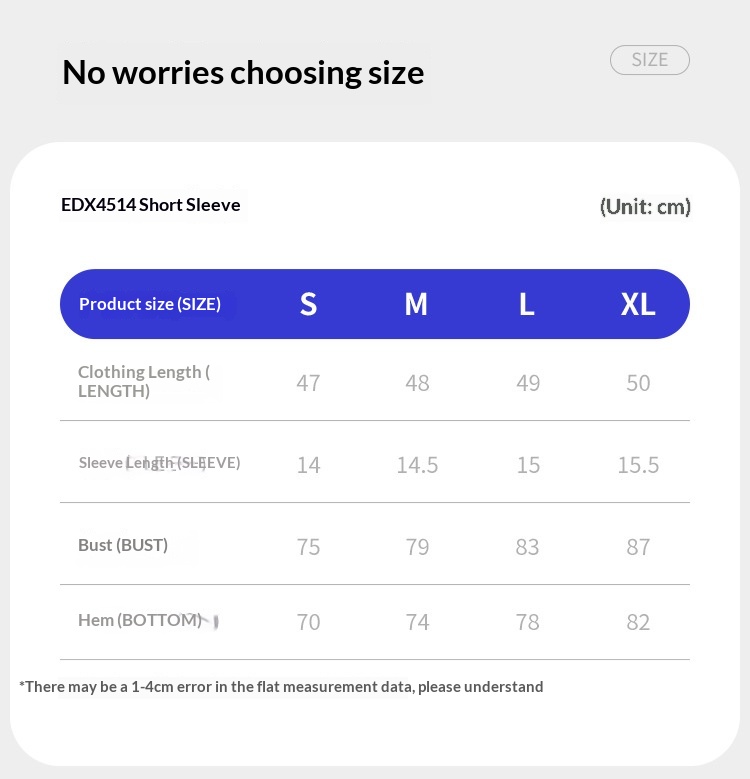The image size is (750, 779).
Task: Select the Bust (BUST) row label
Action: tap(123, 545)
